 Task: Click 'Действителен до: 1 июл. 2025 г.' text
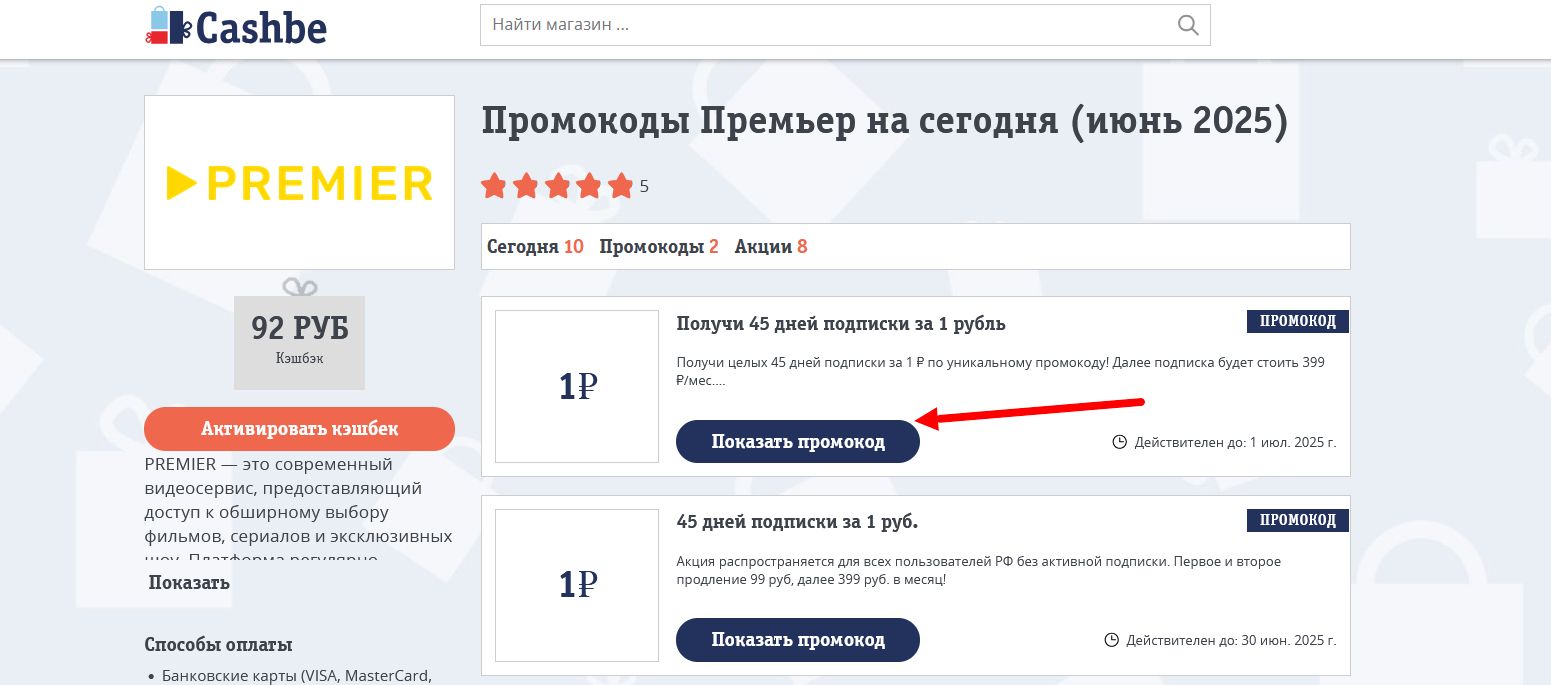(x=1235, y=442)
